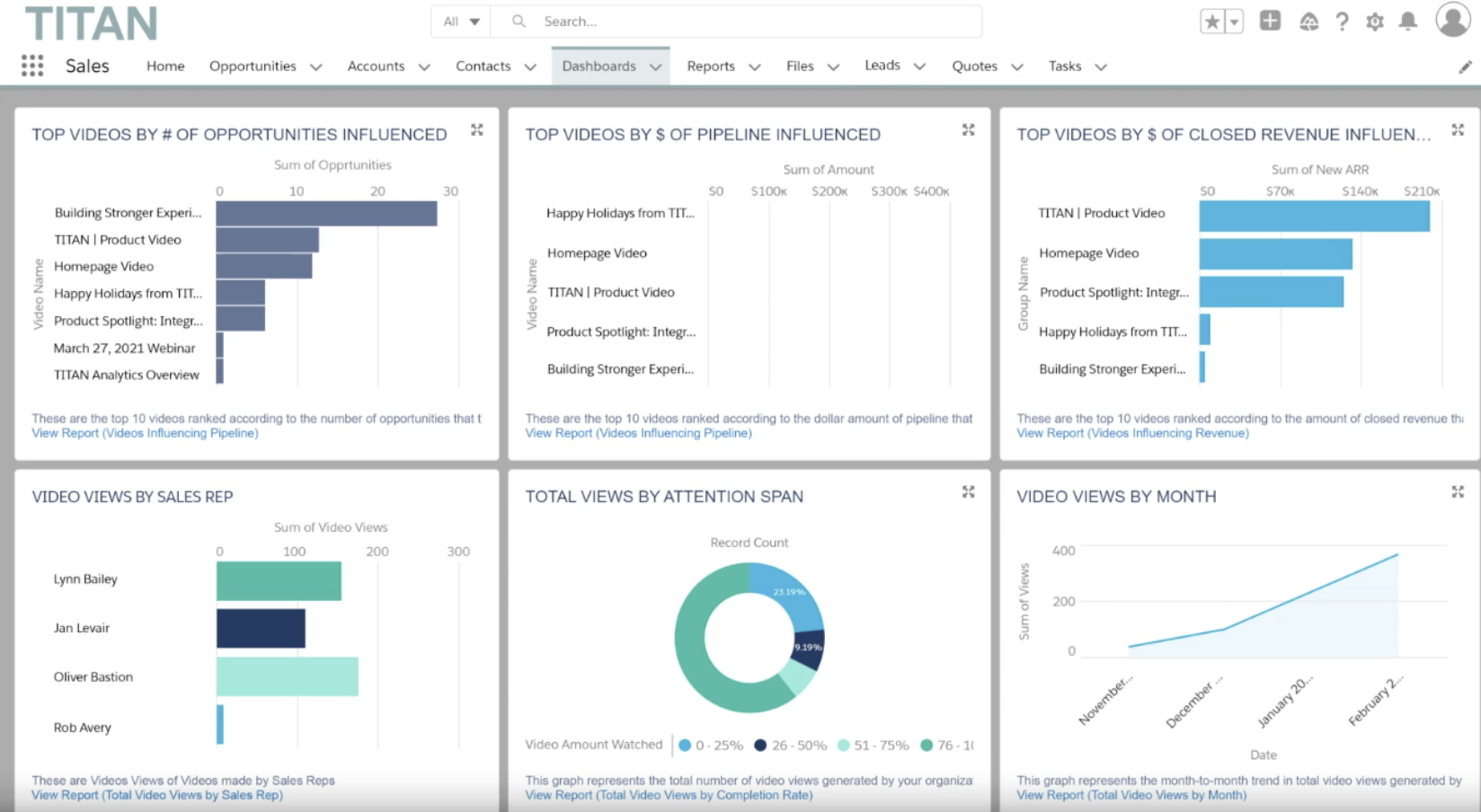
Task: Open the global actions plus icon
Action: pyautogui.click(x=1270, y=21)
